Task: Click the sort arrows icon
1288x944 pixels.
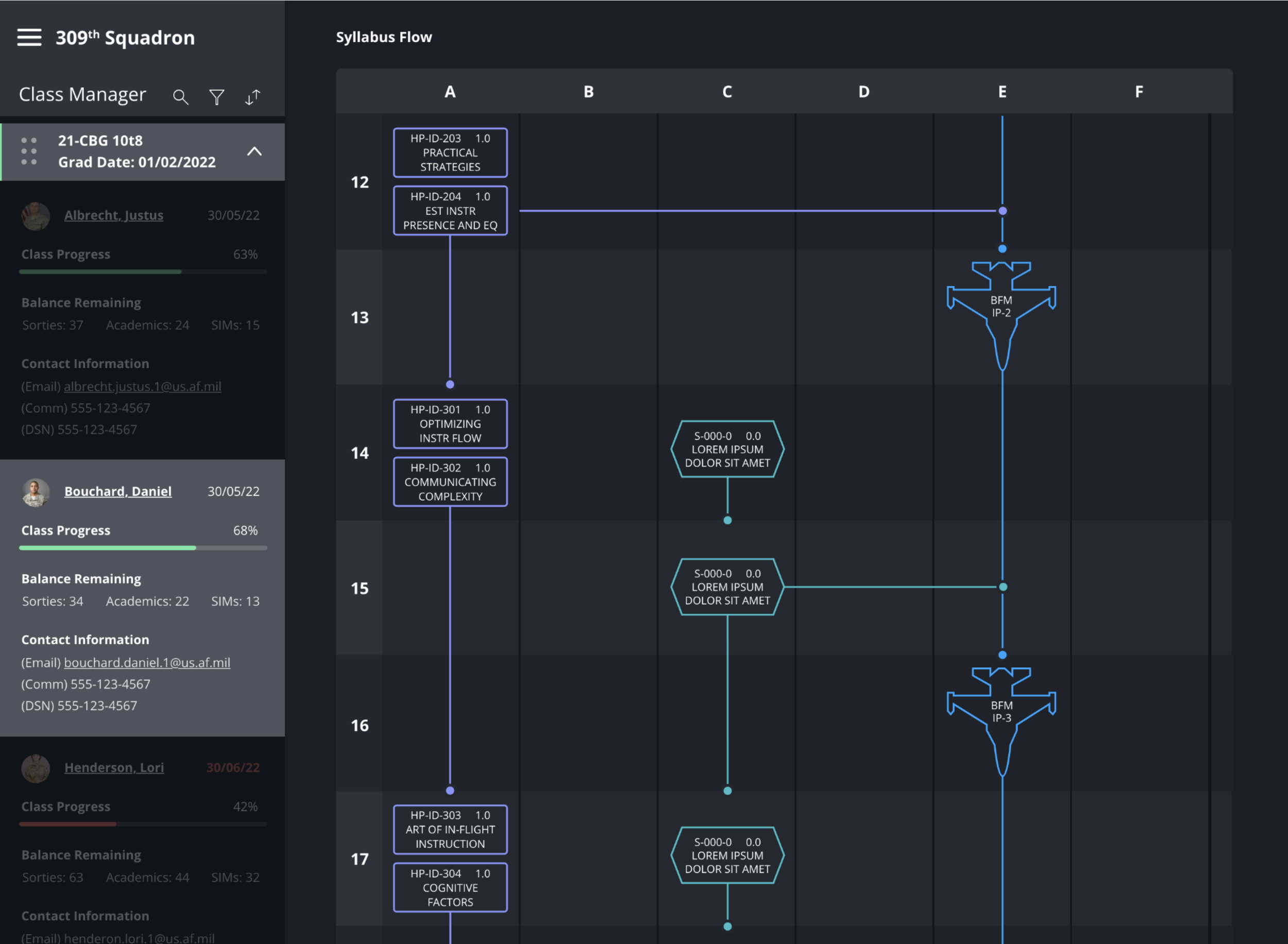Action: point(252,97)
